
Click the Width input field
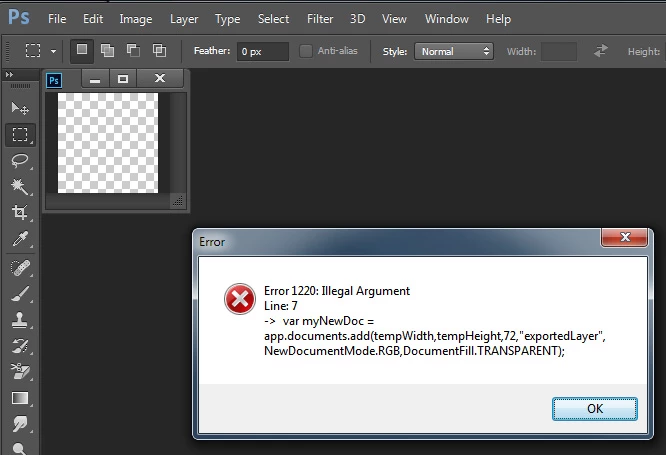559,51
